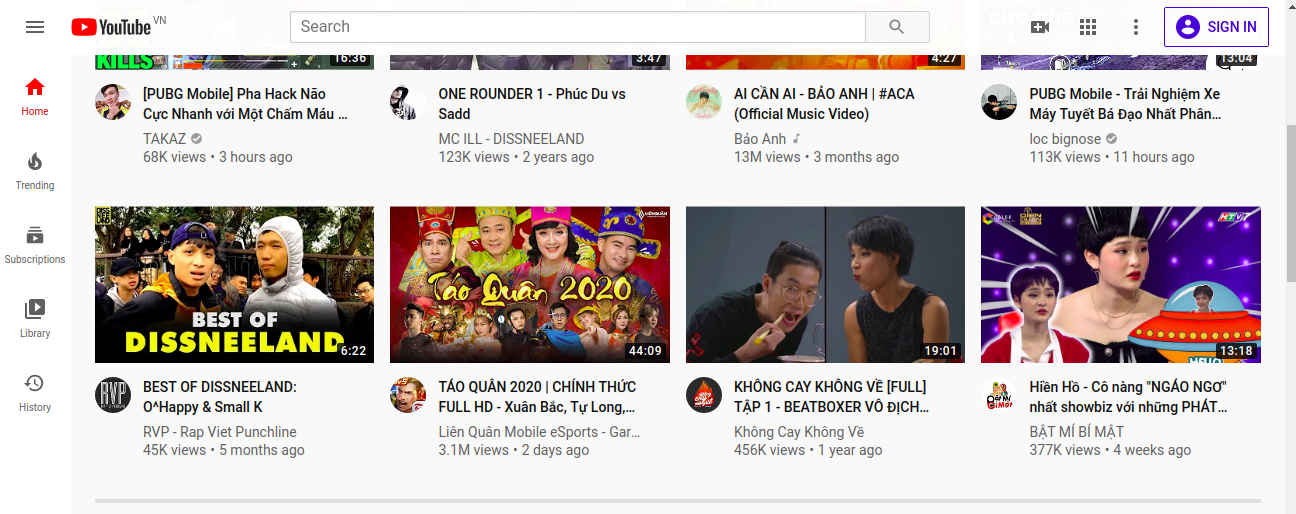Open the settings three-dot menu
This screenshot has width=1296, height=514.
tap(1136, 27)
